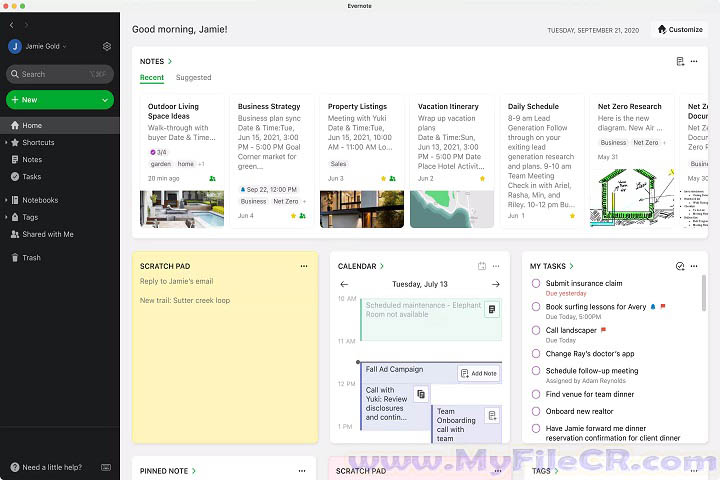Click the Tasks checkmark icon in sidebar
The width and height of the screenshot is (720, 480).
[x=15, y=176]
